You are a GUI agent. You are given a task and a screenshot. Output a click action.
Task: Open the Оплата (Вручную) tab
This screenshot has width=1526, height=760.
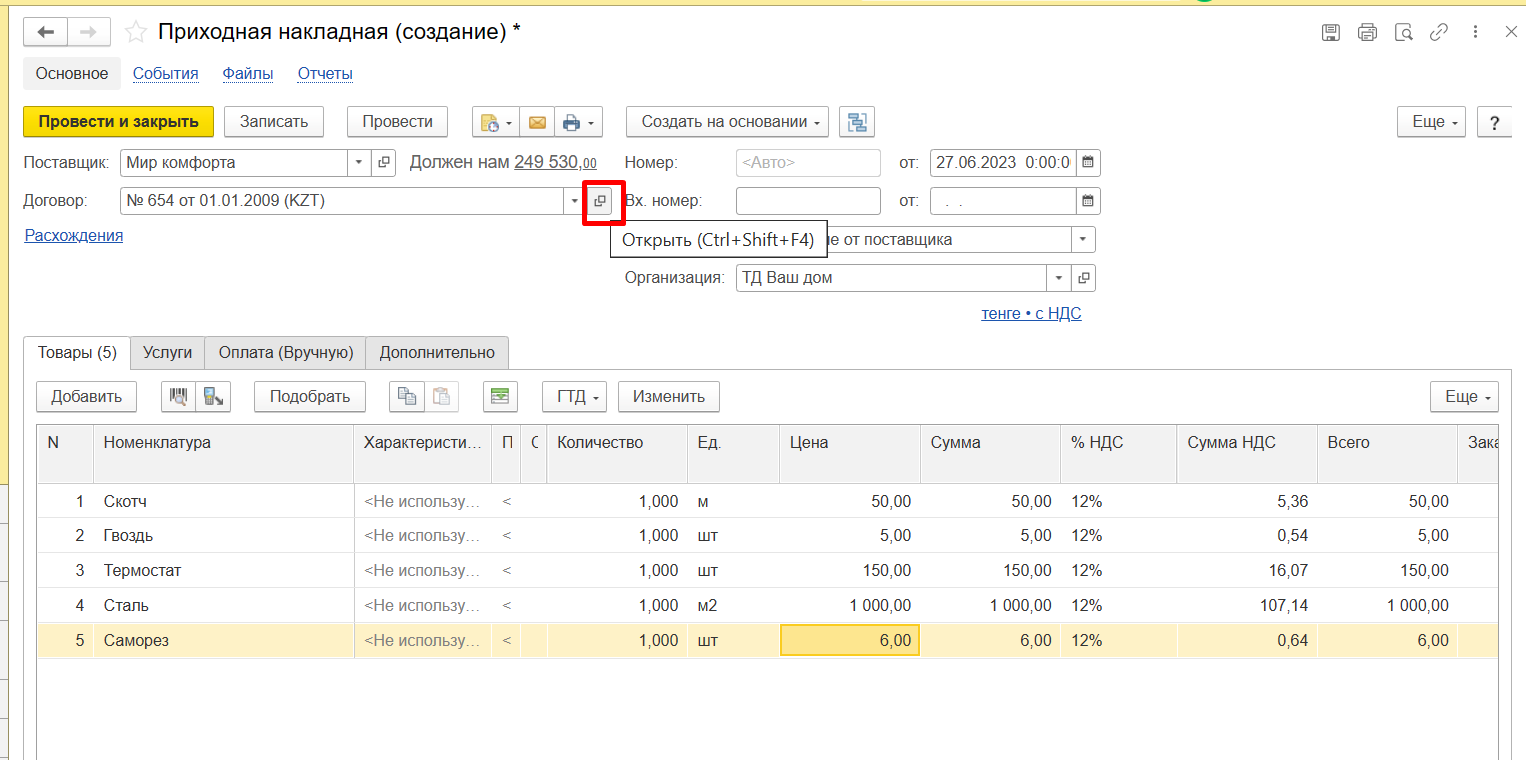point(285,352)
